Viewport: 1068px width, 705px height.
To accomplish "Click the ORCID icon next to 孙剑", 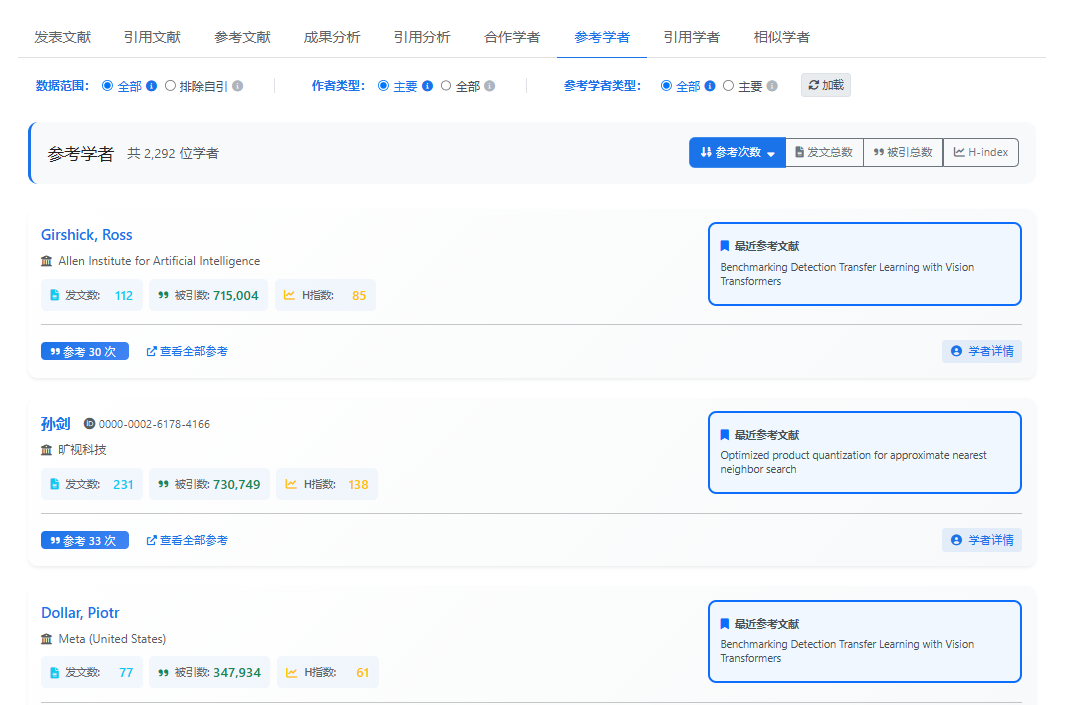I will click(x=90, y=424).
